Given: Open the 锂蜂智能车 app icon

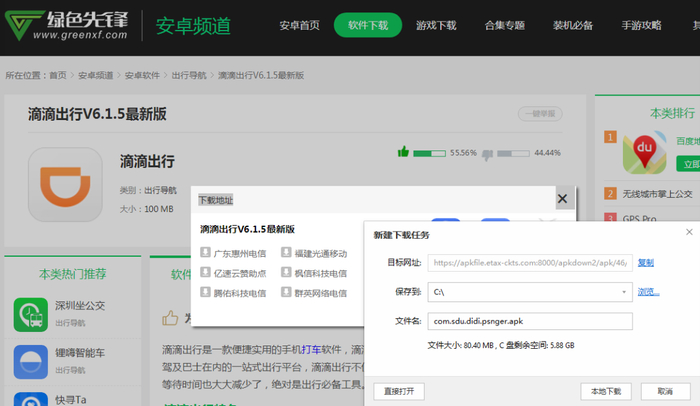Looking at the screenshot, I should point(31,361).
